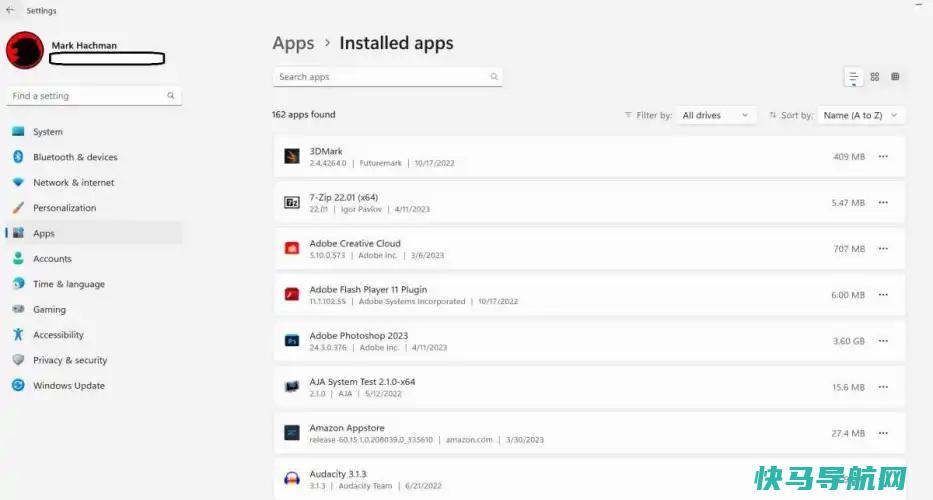Click the Installed apps heading
This screenshot has width=933, height=500.
click(x=396, y=43)
